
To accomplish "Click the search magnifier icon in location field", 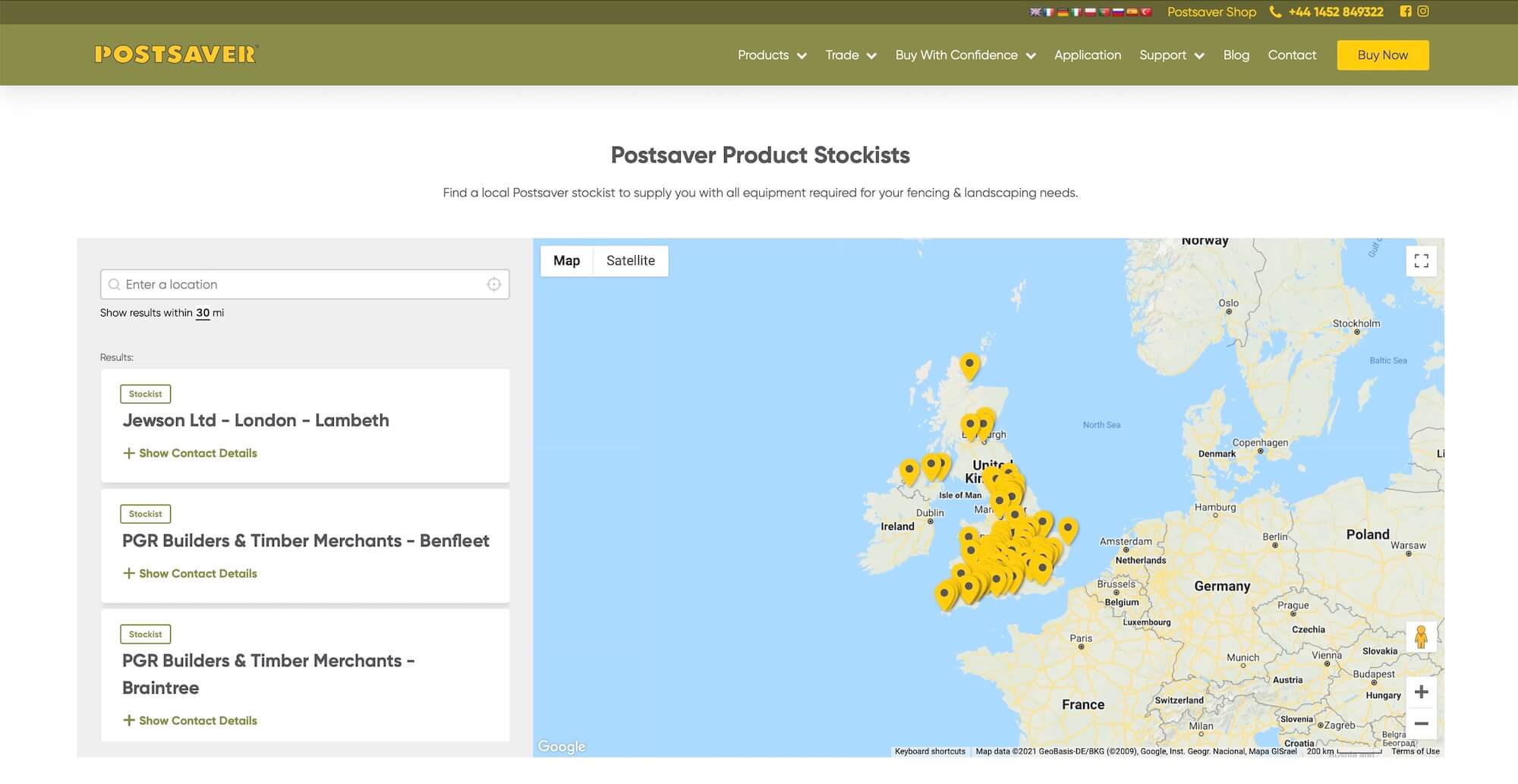I will (x=114, y=285).
